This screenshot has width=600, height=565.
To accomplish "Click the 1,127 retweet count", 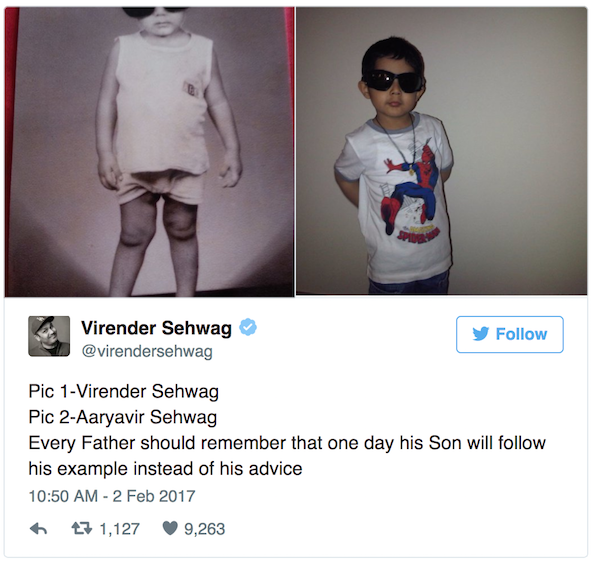I will (119, 529).
